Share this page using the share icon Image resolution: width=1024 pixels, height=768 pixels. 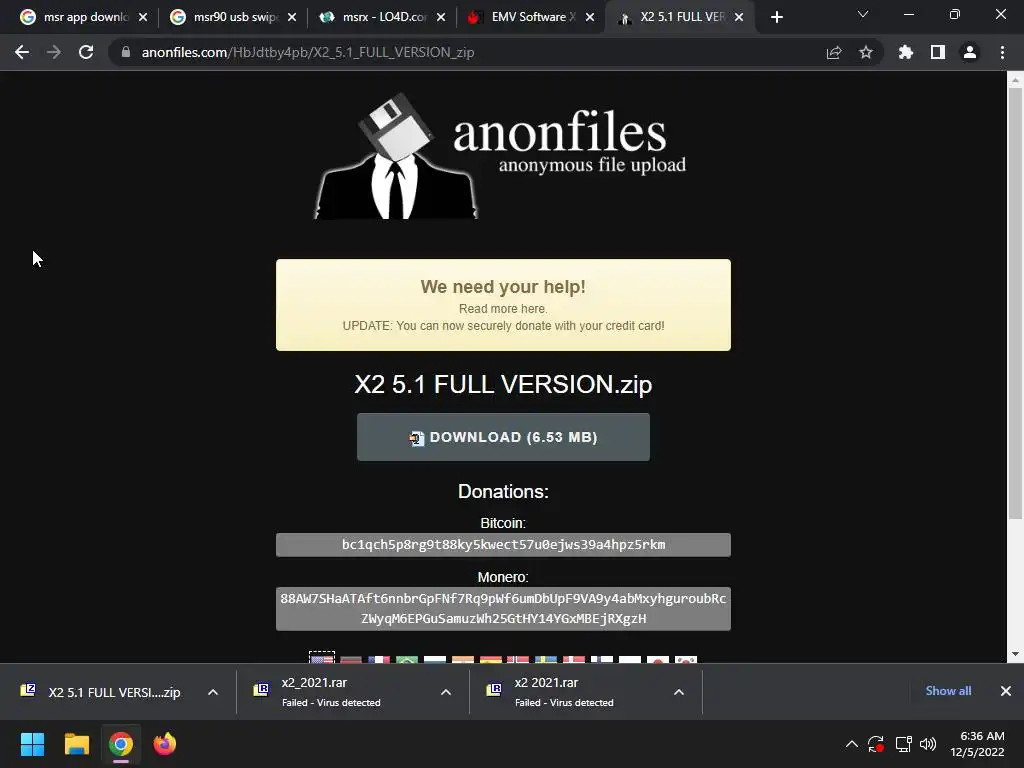pos(834,52)
